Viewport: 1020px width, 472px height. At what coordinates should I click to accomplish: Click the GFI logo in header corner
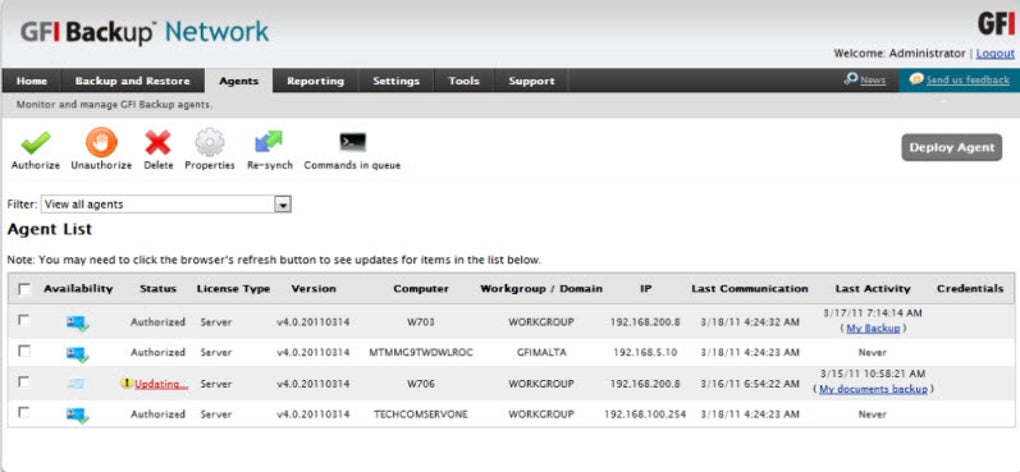coord(996,24)
